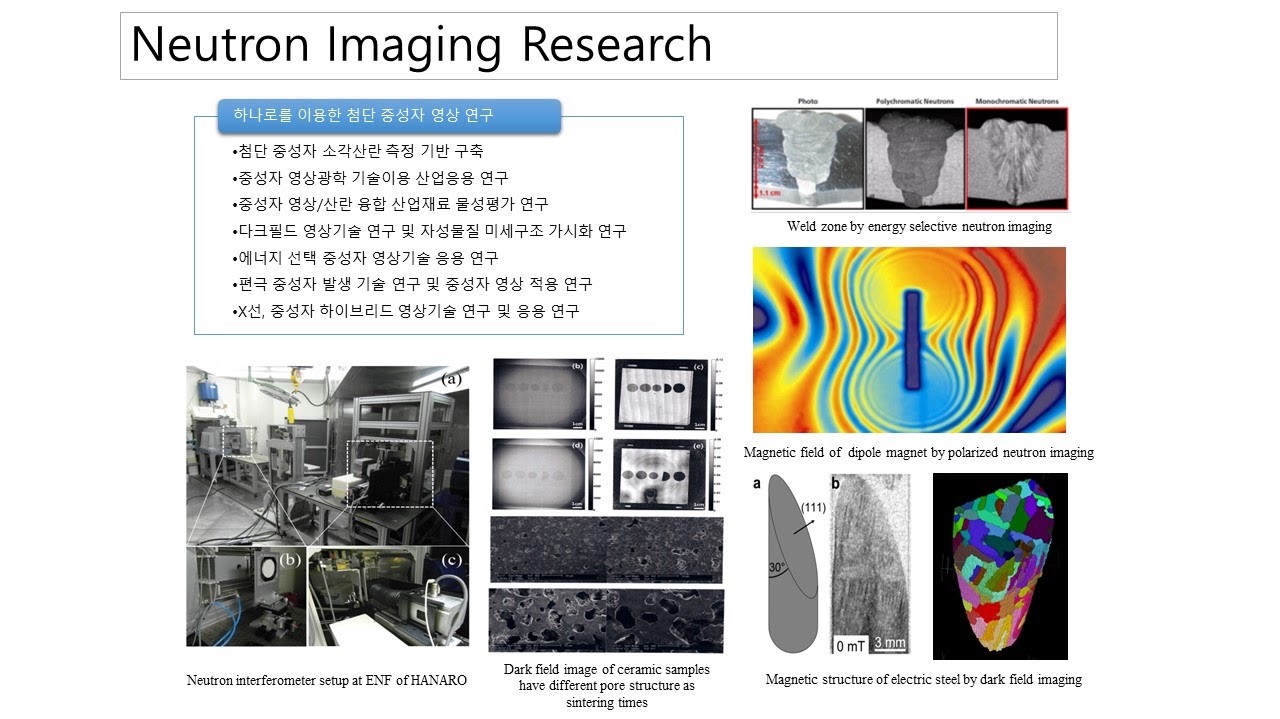This screenshot has height=719, width=1280.
Task: Select the lower SEM micrograph with large pores
Action: [606, 620]
